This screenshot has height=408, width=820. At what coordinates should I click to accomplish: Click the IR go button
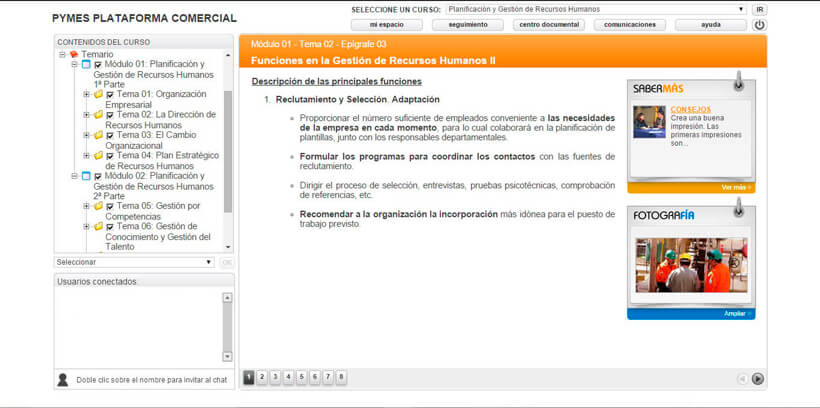(x=759, y=9)
